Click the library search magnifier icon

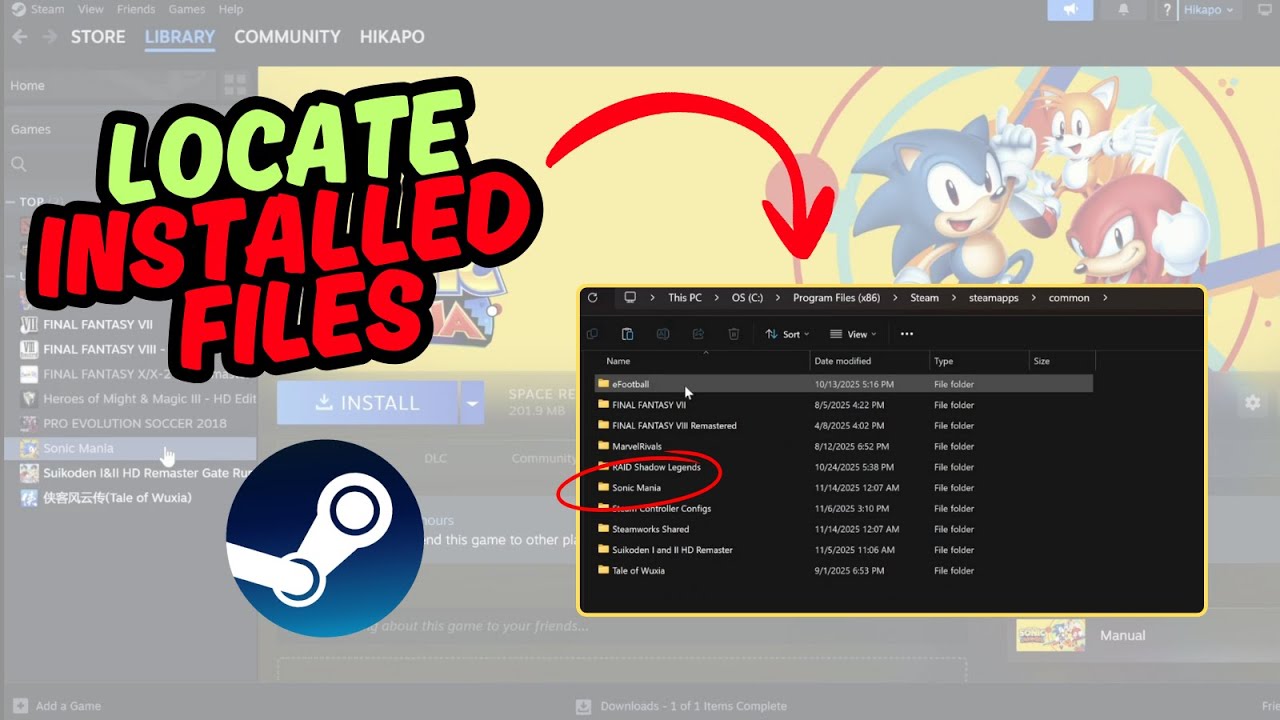coord(18,164)
